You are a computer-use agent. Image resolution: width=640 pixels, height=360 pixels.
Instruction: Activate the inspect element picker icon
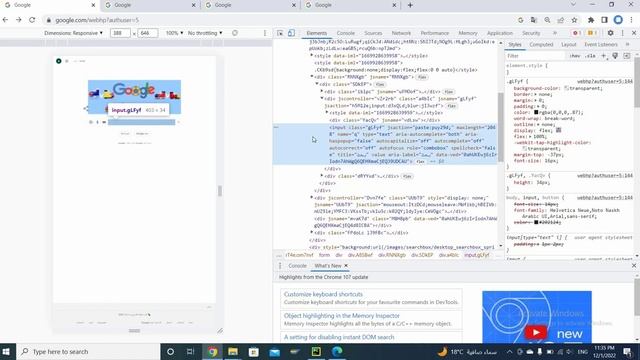click(x=280, y=33)
